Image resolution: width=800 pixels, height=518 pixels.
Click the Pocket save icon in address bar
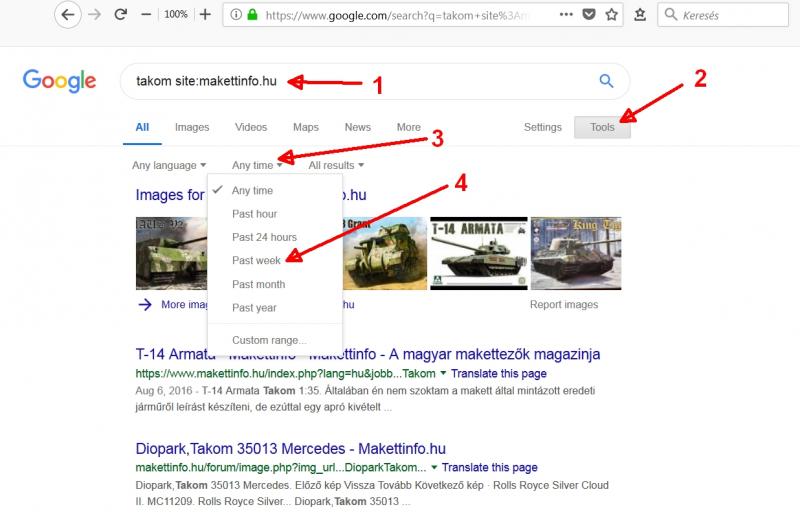pyautogui.click(x=588, y=15)
